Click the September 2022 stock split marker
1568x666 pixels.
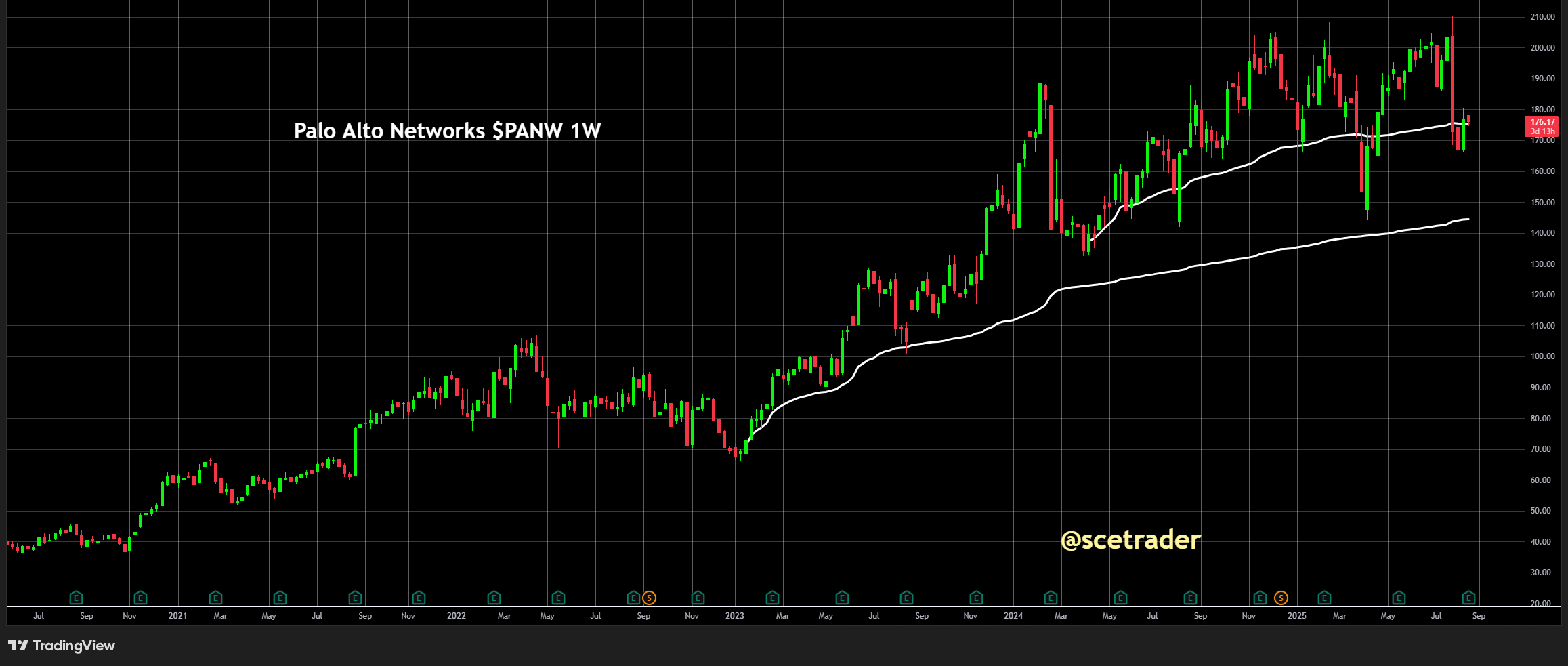pos(649,598)
